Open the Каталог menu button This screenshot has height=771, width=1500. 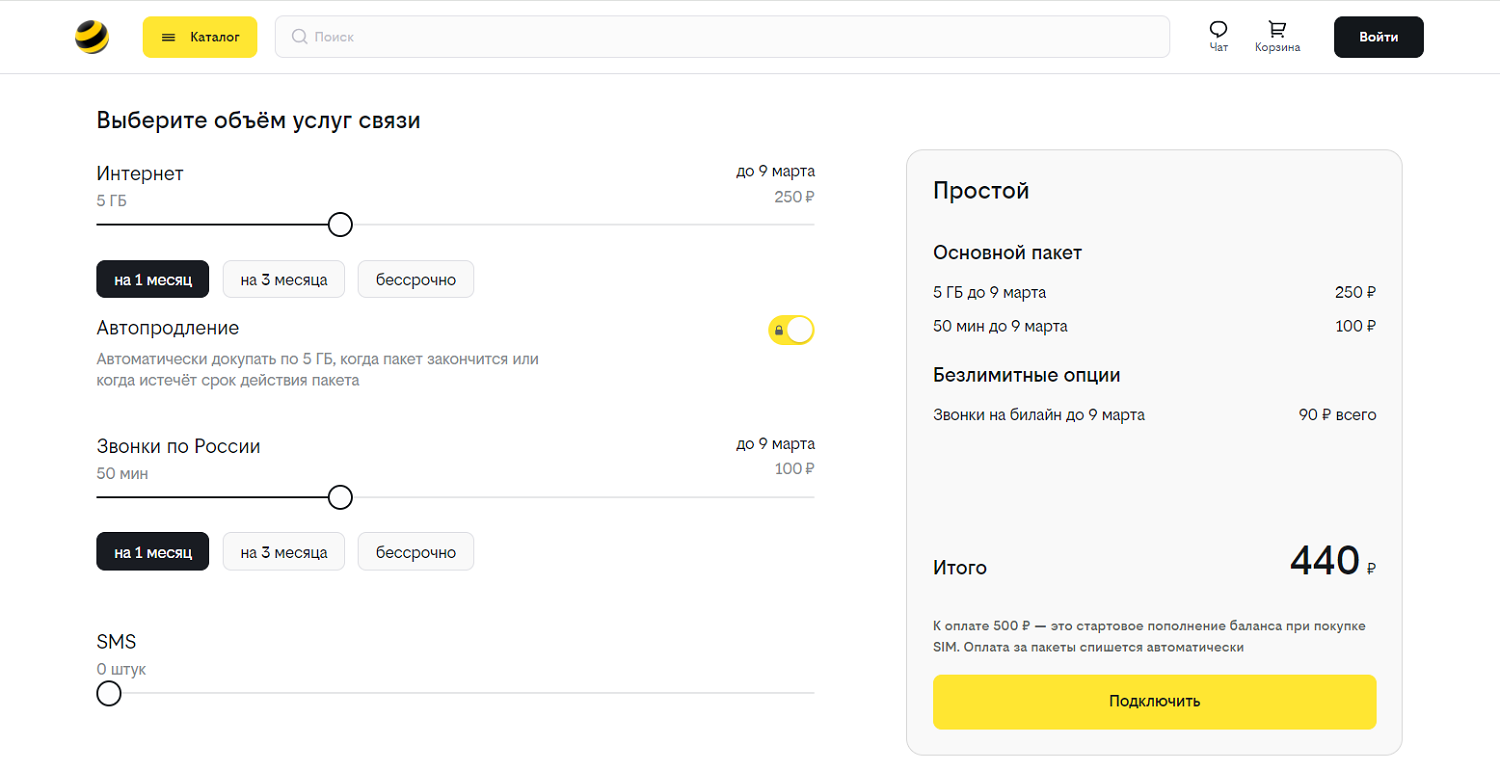click(200, 37)
